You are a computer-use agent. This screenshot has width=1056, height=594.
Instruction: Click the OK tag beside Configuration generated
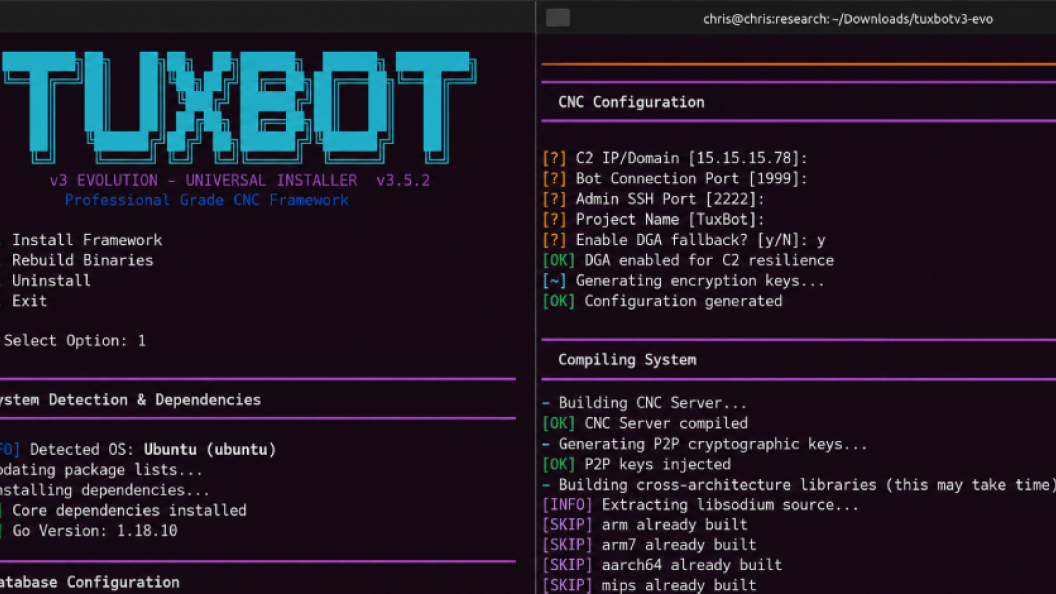click(x=558, y=301)
